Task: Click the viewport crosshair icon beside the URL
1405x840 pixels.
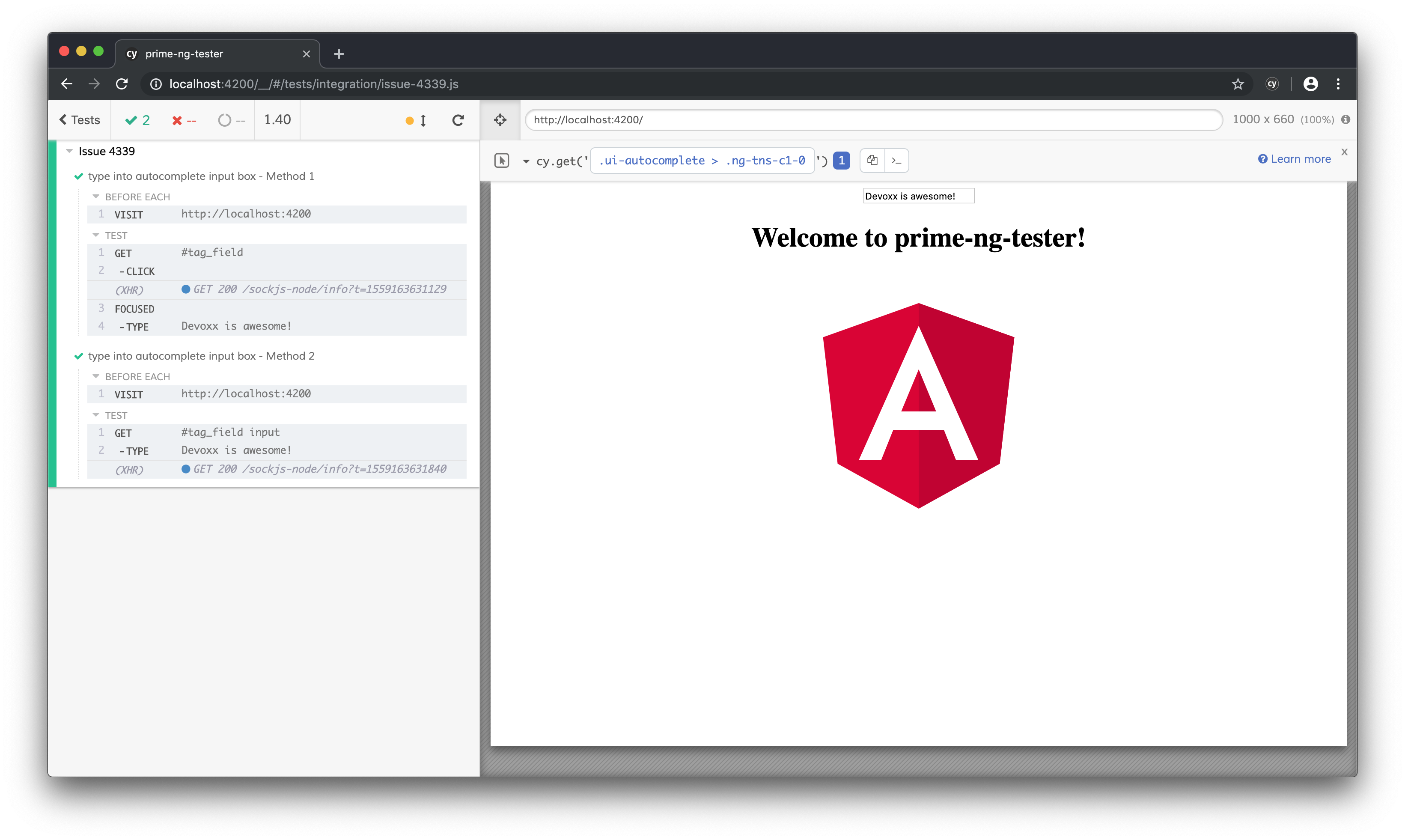Action: (500, 119)
